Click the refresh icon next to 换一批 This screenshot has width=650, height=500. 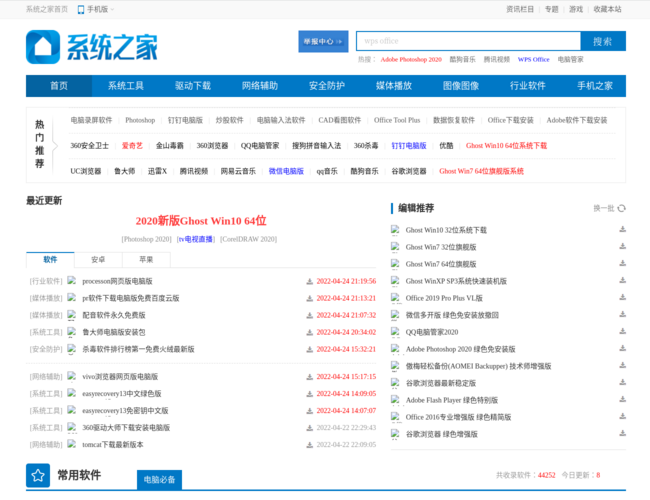(x=621, y=208)
